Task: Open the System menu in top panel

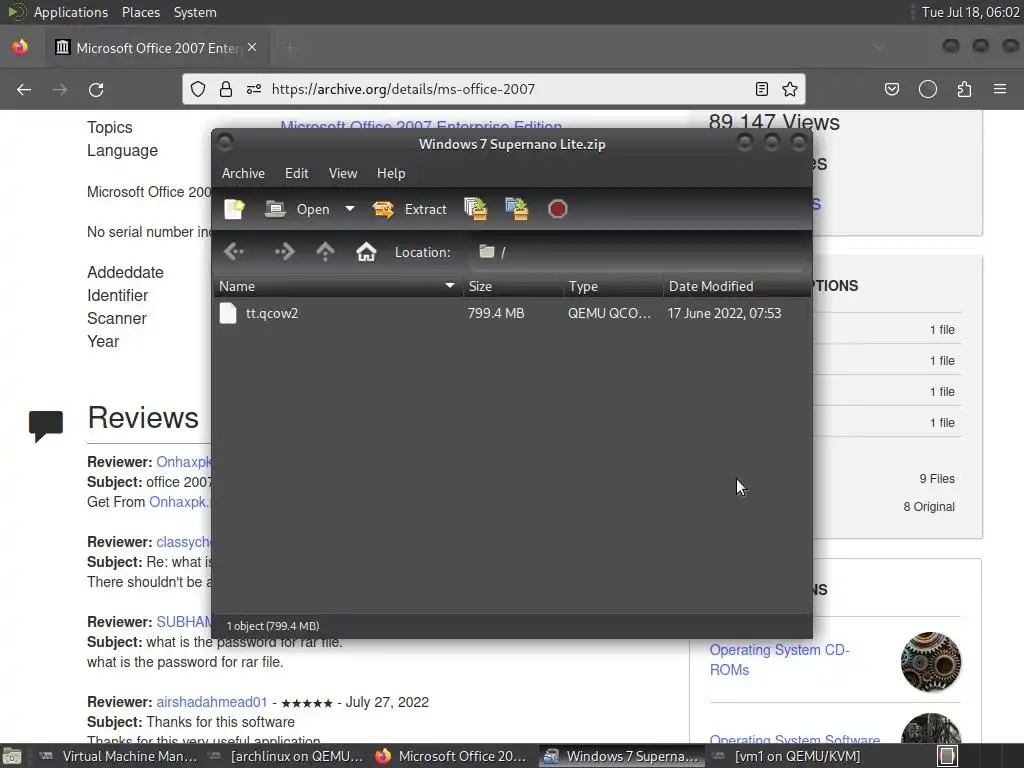Action: 195,12
